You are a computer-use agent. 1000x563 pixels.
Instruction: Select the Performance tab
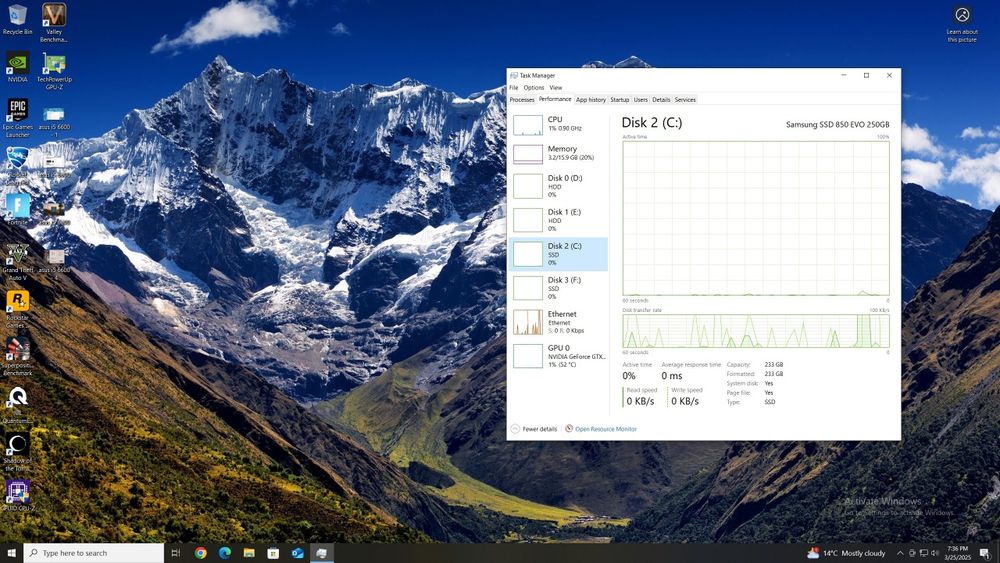click(x=555, y=99)
